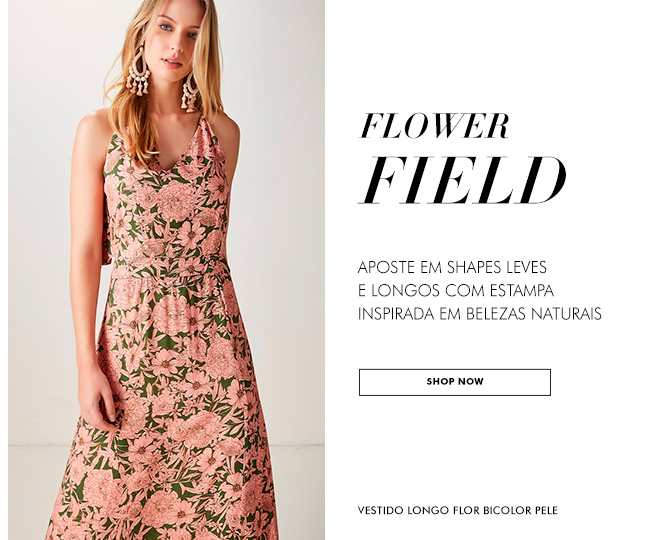650x540 pixels.
Task: Open the Vestido Longo Flor Bicolor Pele link
Action: (458, 510)
